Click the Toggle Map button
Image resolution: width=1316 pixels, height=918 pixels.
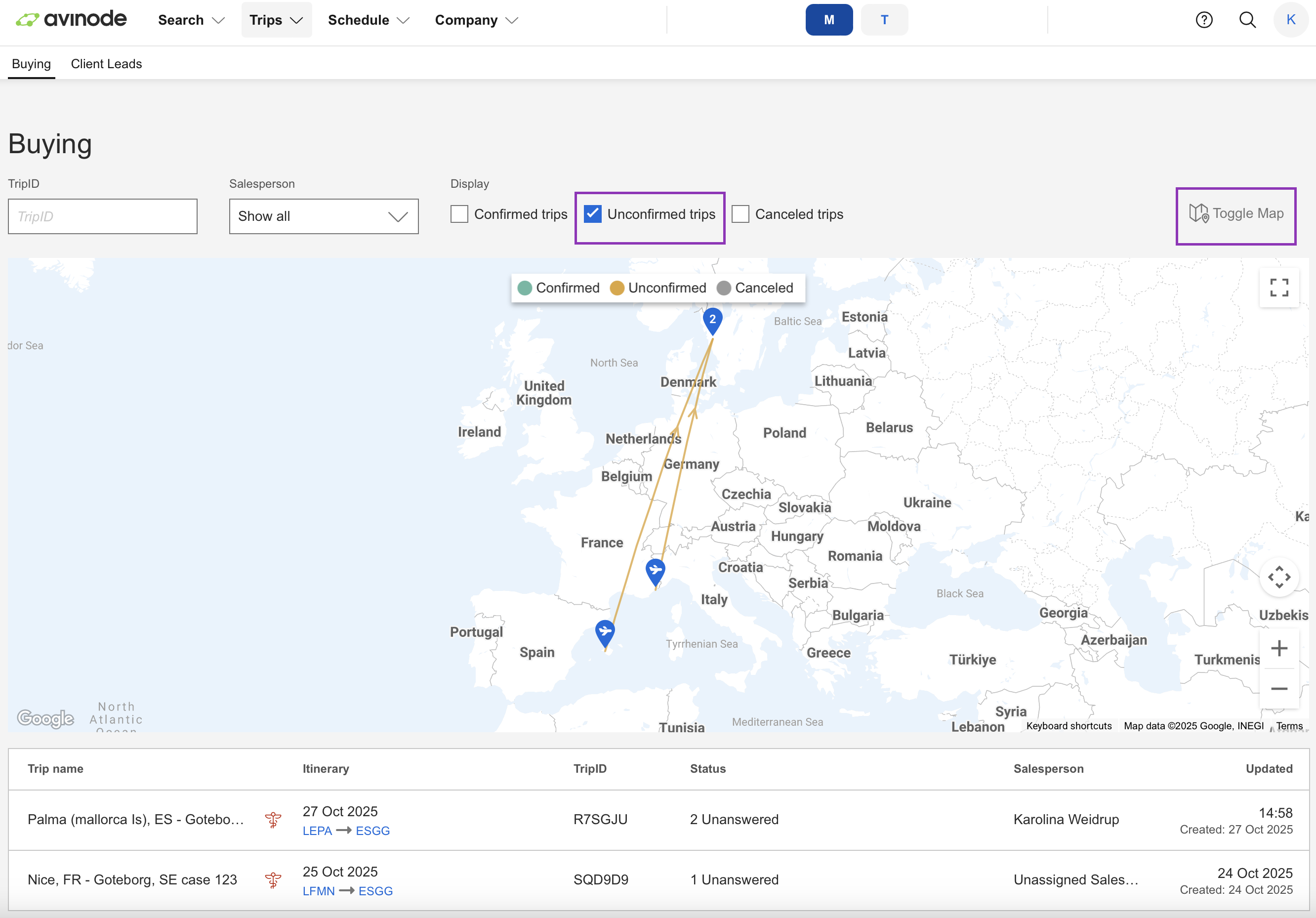click(x=1236, y=214)
